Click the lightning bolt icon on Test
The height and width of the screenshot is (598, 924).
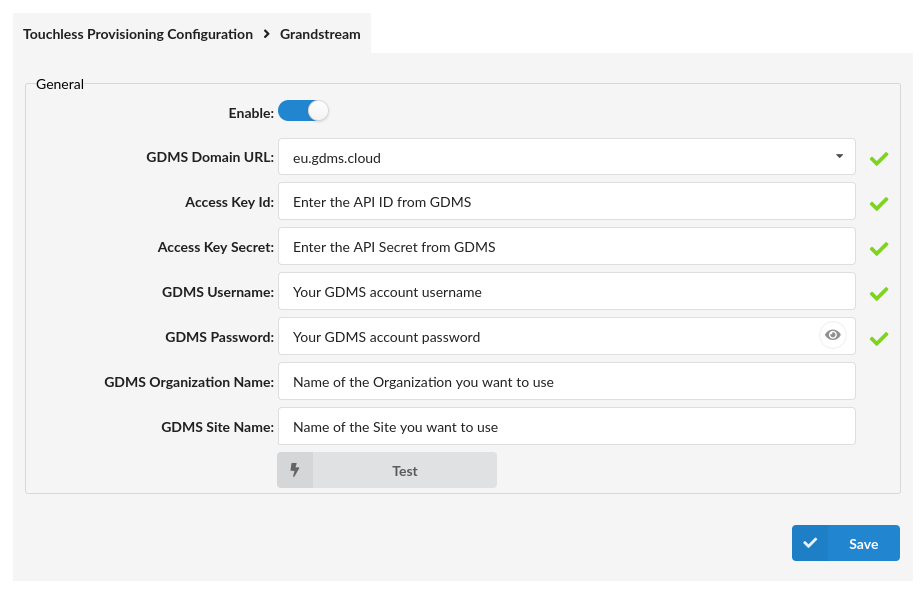[x=295, y=470]
